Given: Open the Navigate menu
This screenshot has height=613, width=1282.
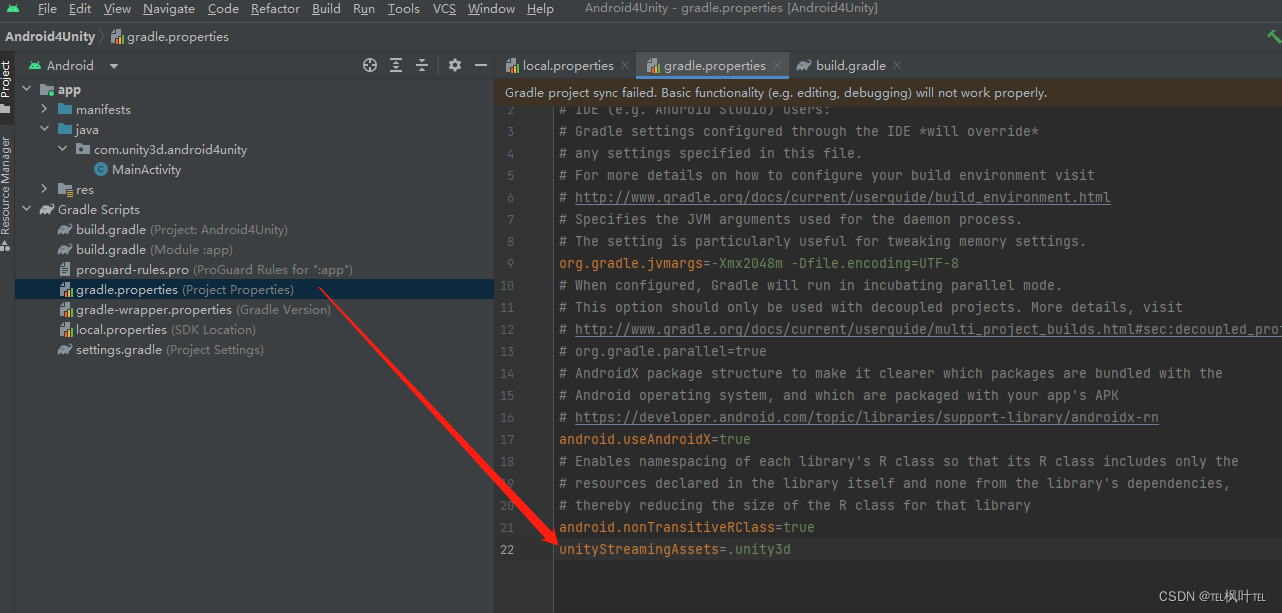Looking at the screenshot, I should [x=169, y=9].
